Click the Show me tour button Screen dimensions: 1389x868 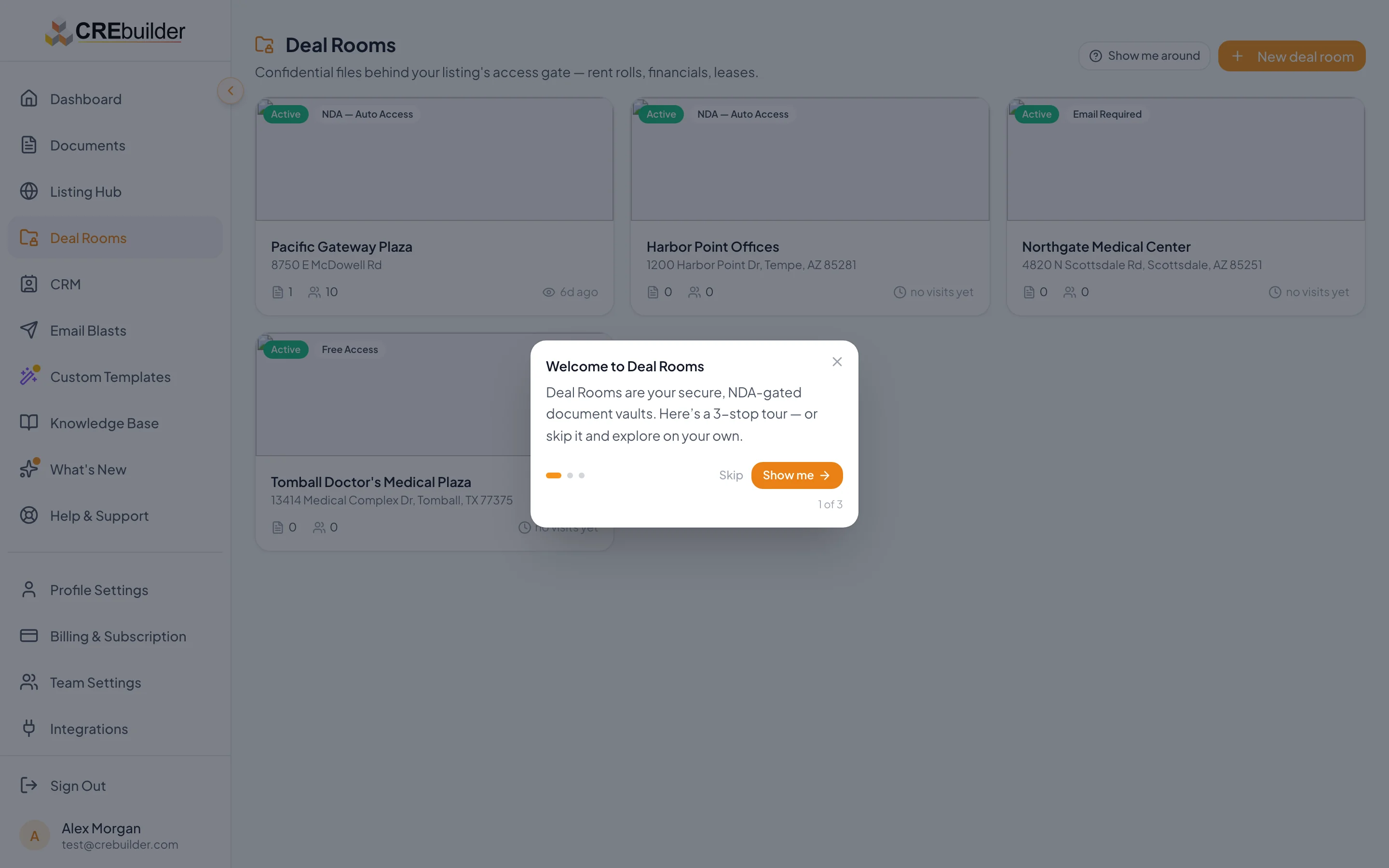click(x=797, y=475)
